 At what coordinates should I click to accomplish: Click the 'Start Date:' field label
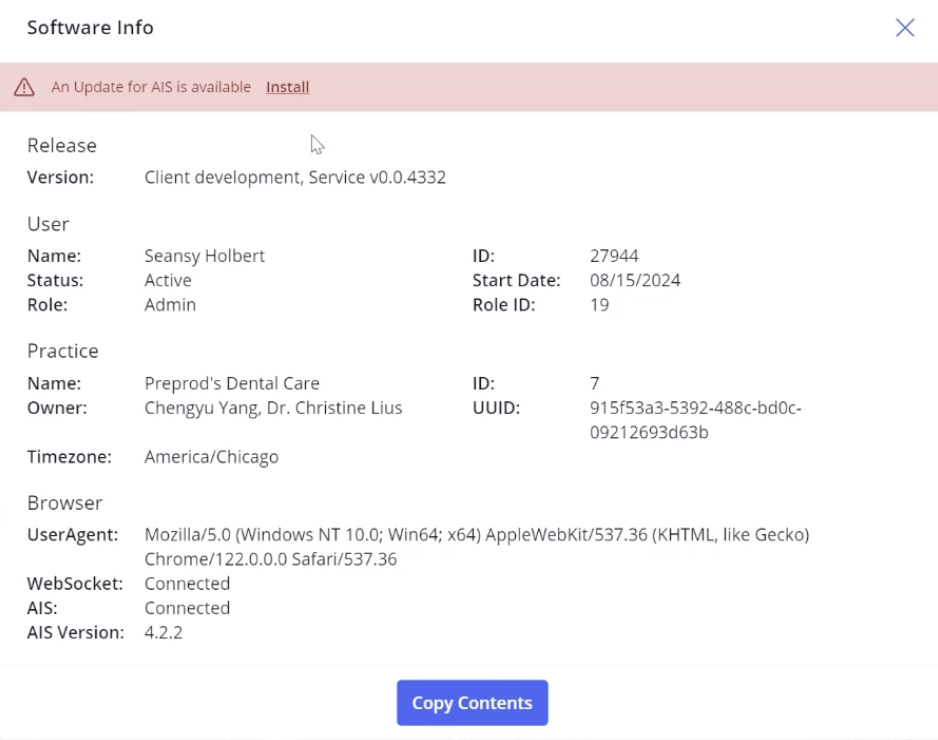point(516,281)
